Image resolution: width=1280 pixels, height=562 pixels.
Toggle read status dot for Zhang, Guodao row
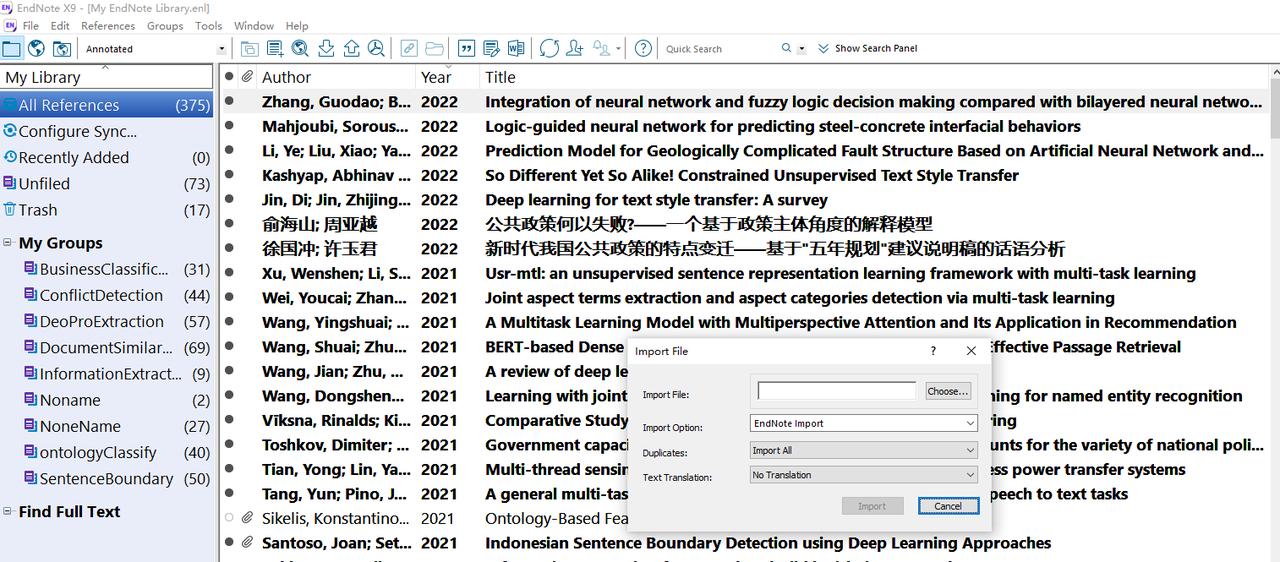pyautogui.click(x=229, y=102)
